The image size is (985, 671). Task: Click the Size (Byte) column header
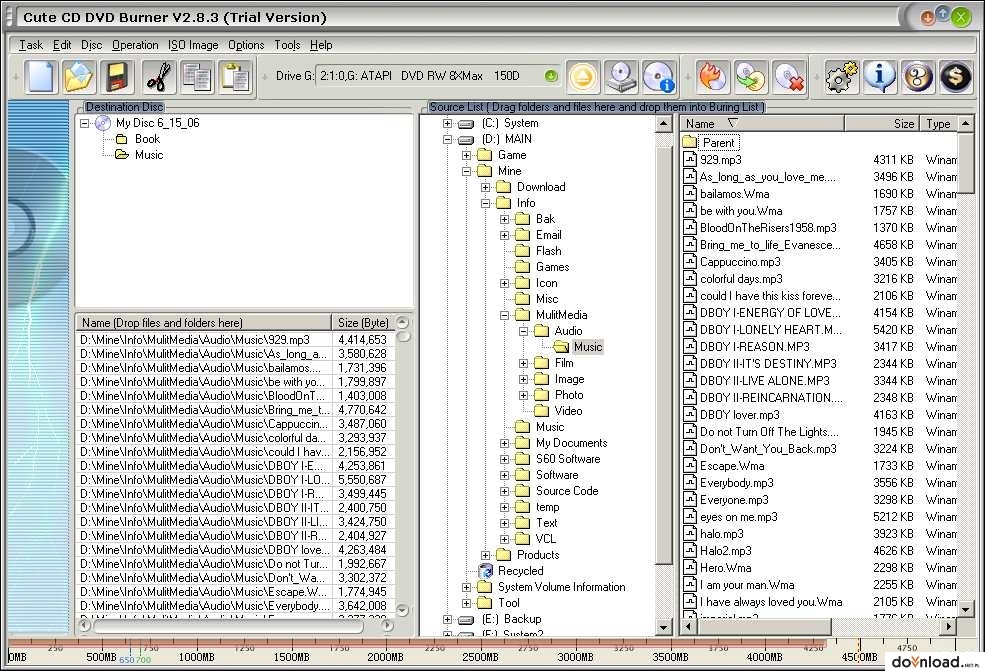pyautogui.click(x=363, y=322)
